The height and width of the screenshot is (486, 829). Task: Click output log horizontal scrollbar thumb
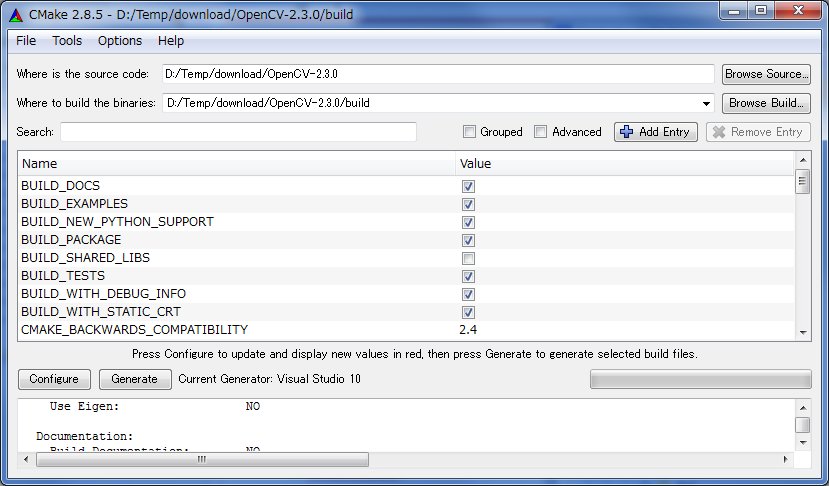202,460
